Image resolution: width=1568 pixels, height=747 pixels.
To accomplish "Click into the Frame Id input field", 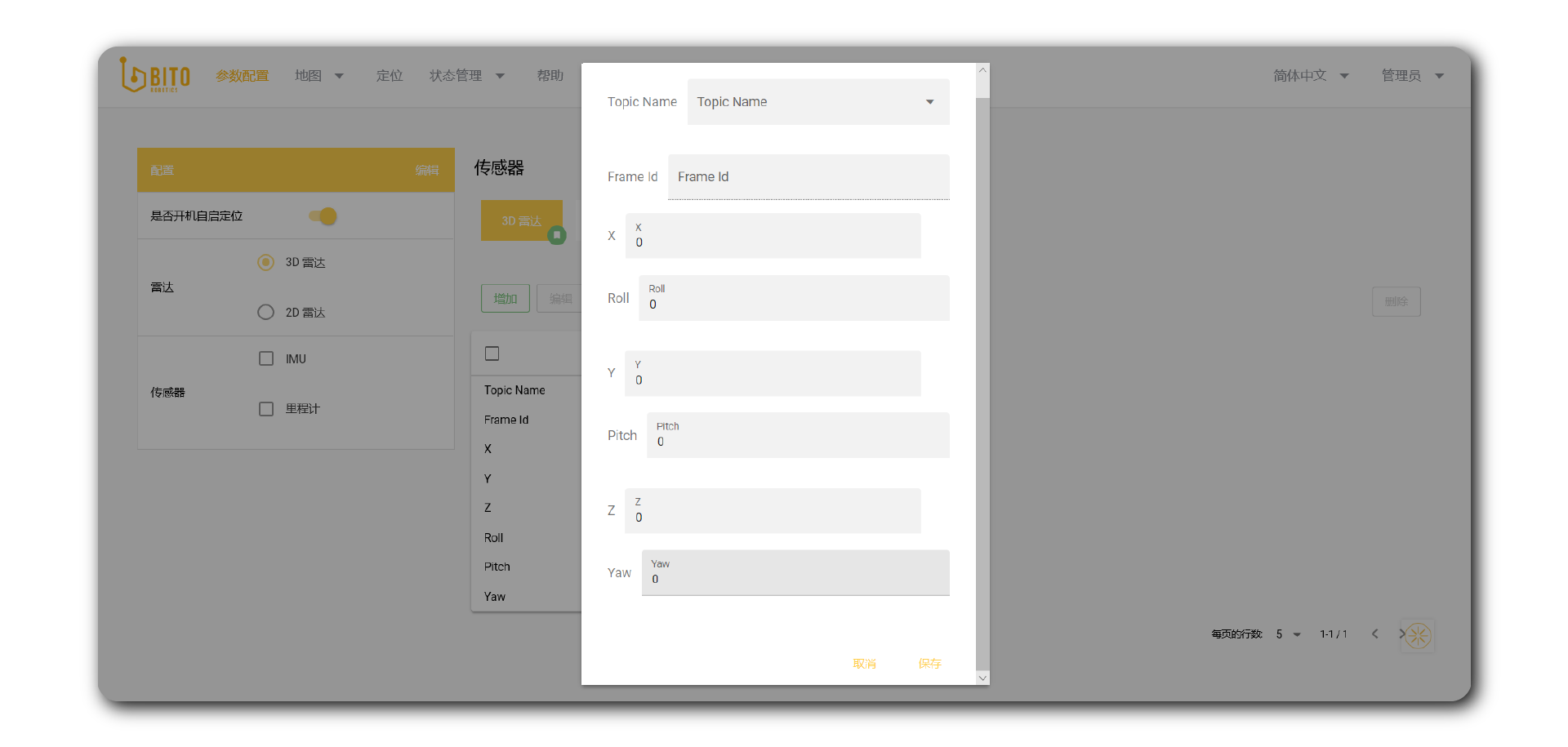I will [808, 177].
